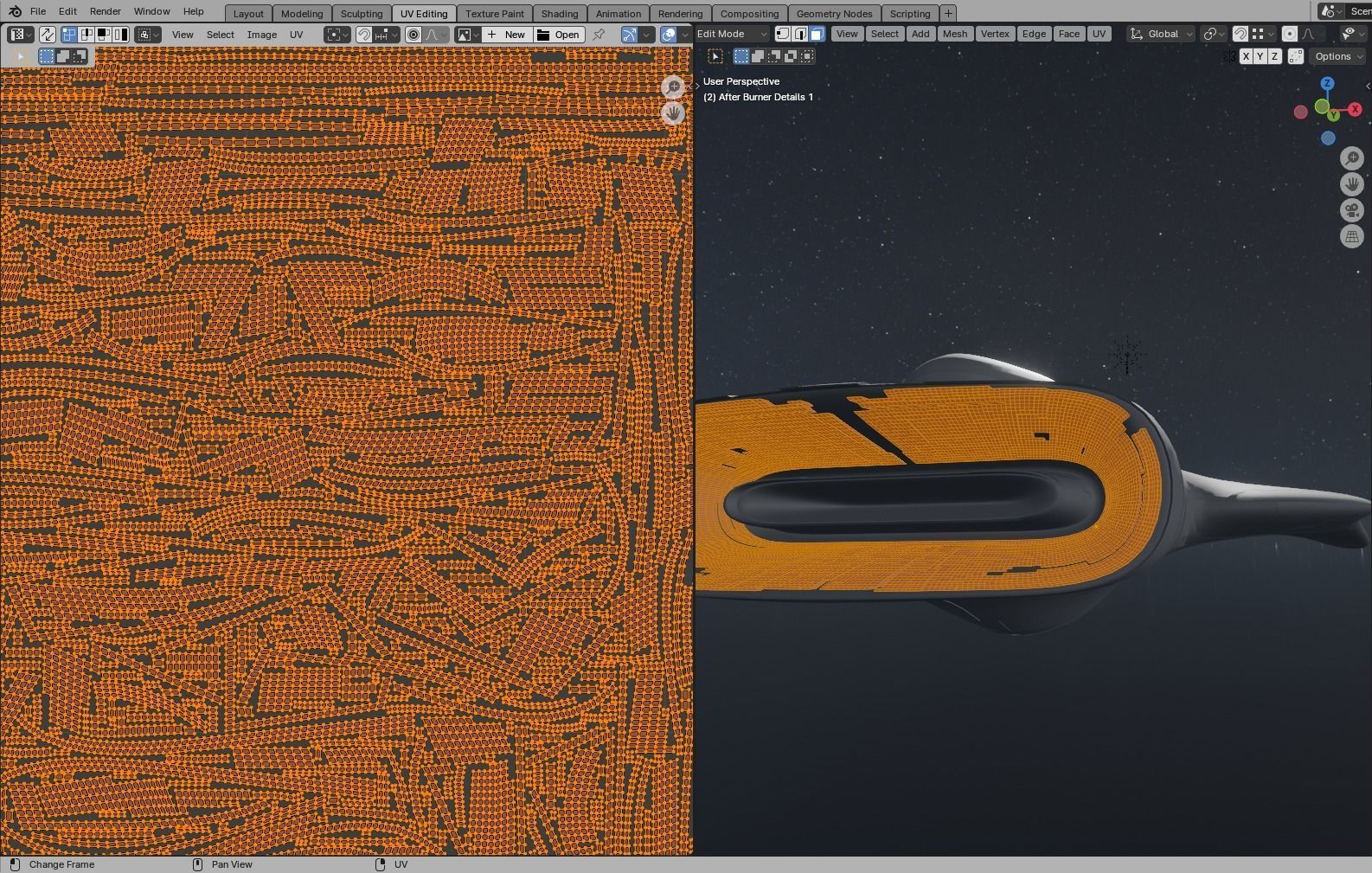
Task: Click the Z axis on navigation gizmo
Action: click(x=1327, y=83)
